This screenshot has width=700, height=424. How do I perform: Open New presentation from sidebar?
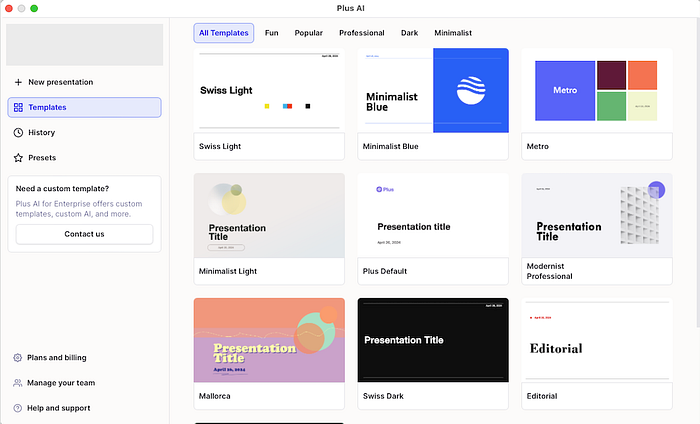pos(61,82)
